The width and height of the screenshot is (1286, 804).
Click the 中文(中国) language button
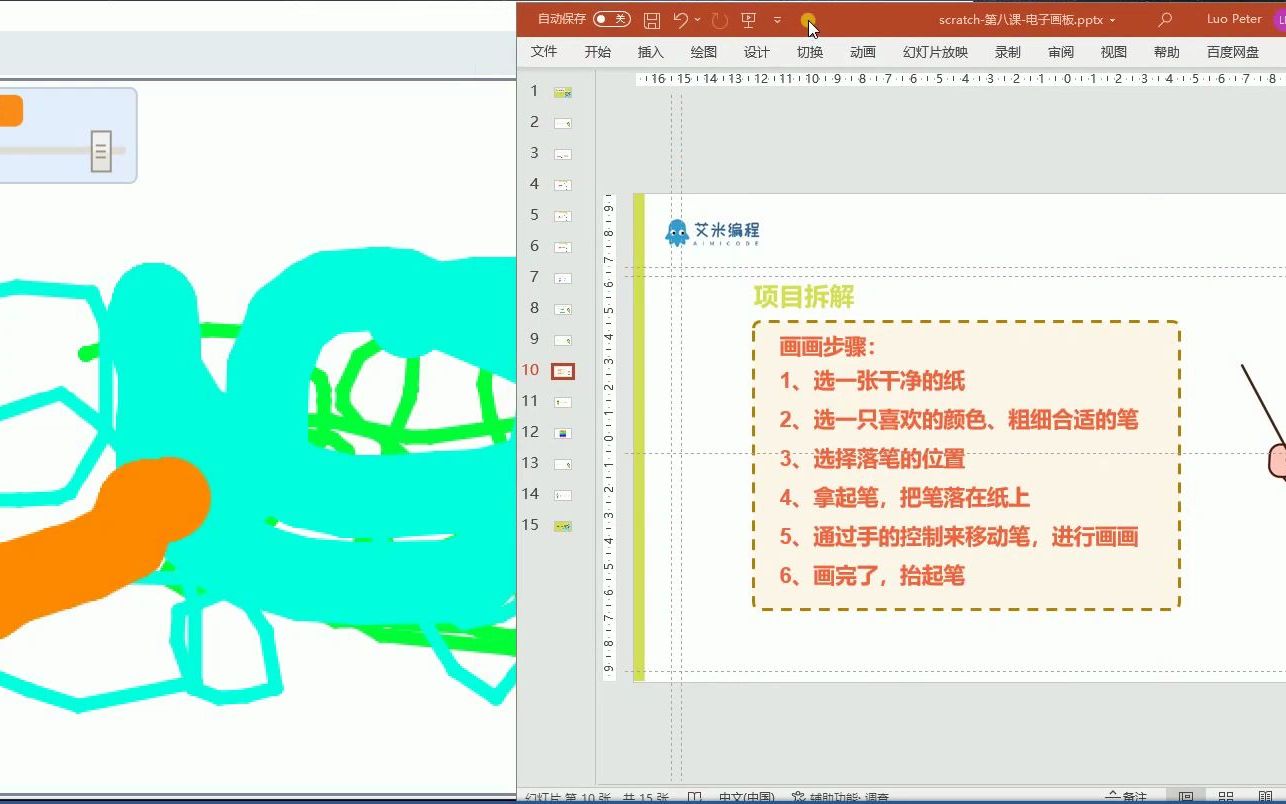(x=745, y=796)
